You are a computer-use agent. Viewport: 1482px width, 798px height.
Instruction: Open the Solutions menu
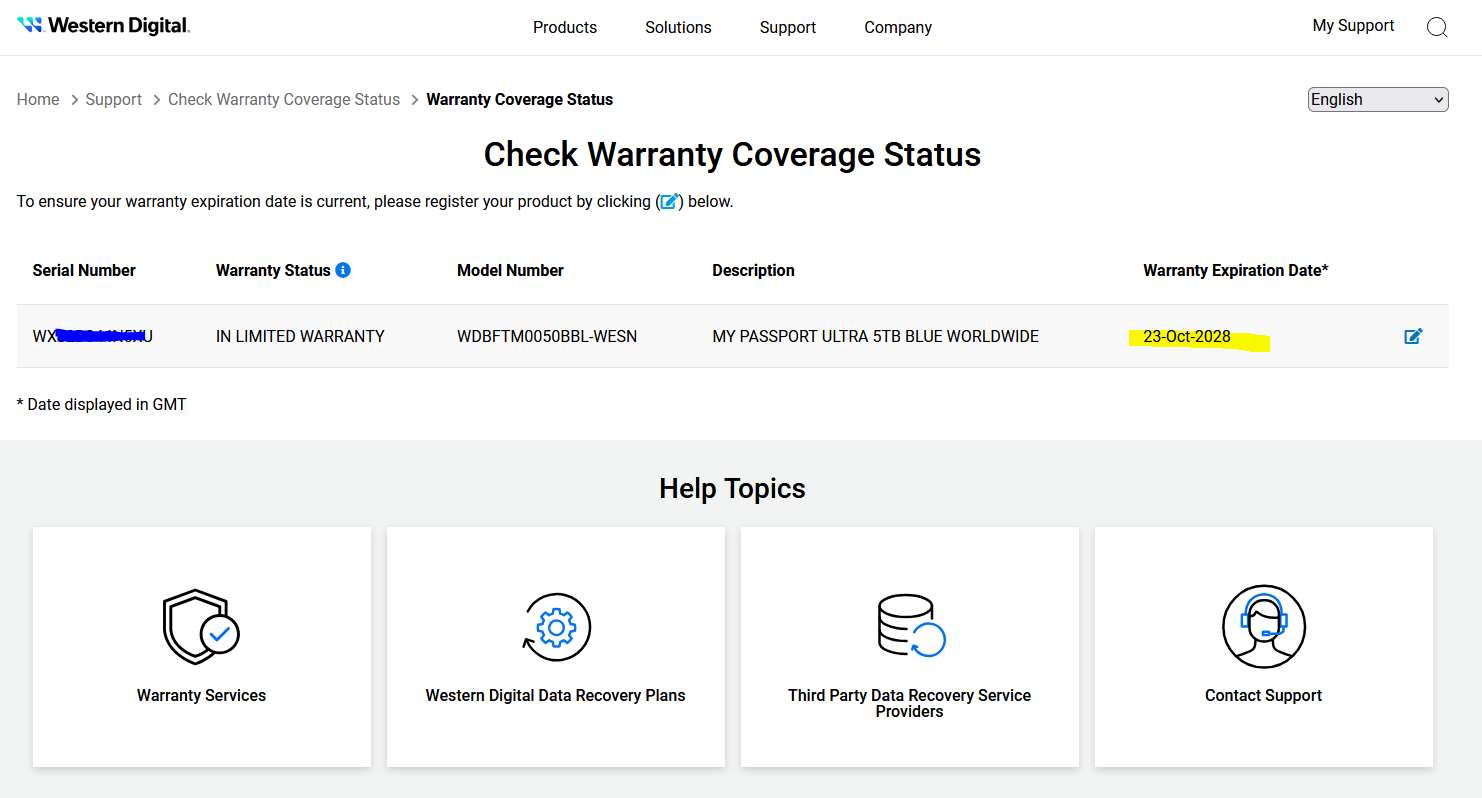(x=678, y=28)
